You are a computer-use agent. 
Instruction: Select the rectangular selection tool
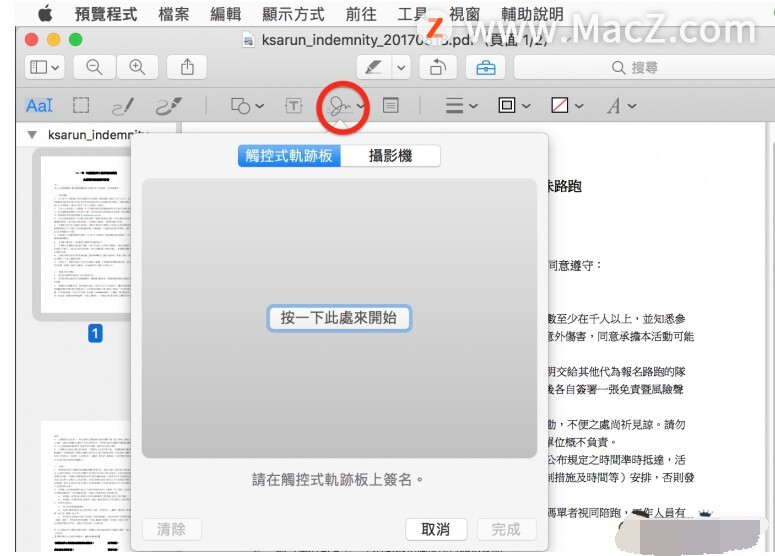81,105
